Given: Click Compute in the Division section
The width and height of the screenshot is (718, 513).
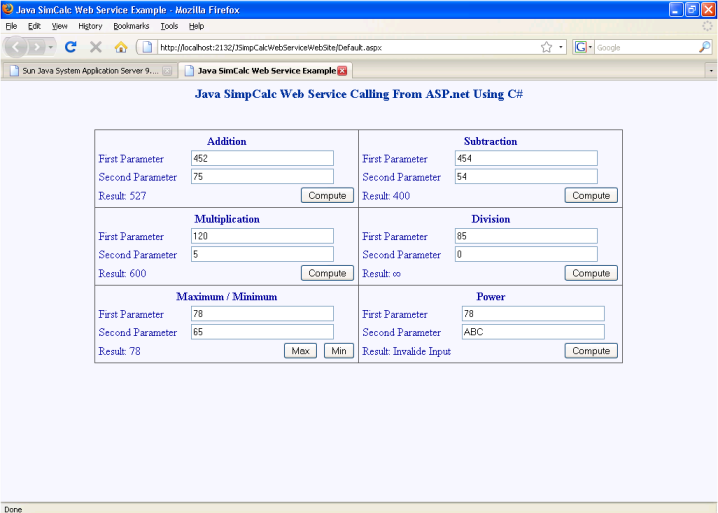Looking at the screenshot, I should tap(590, 273).
